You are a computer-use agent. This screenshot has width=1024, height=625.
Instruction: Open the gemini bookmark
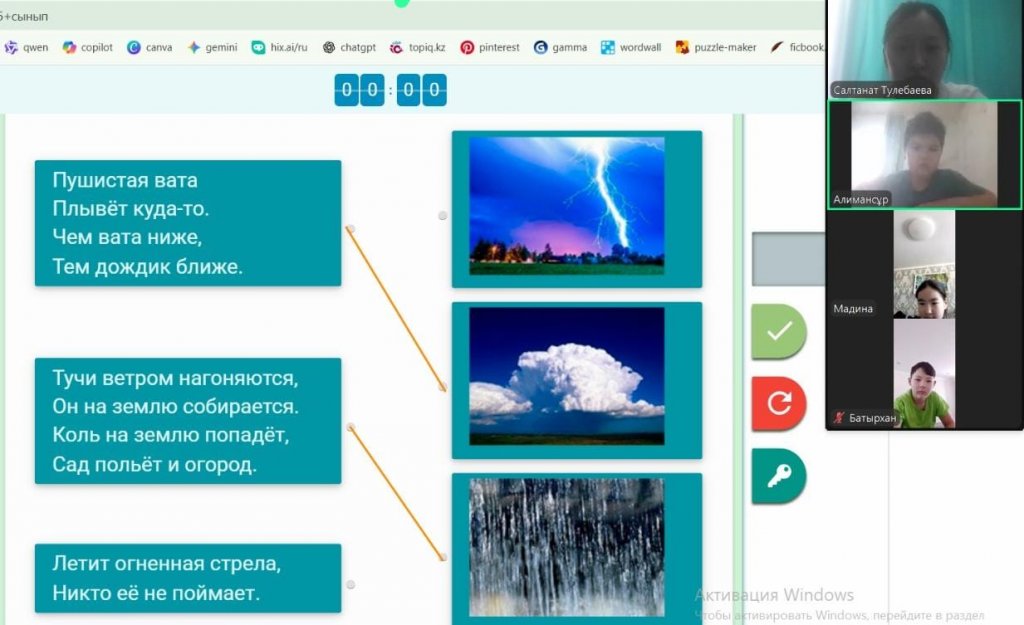point(212,47)
